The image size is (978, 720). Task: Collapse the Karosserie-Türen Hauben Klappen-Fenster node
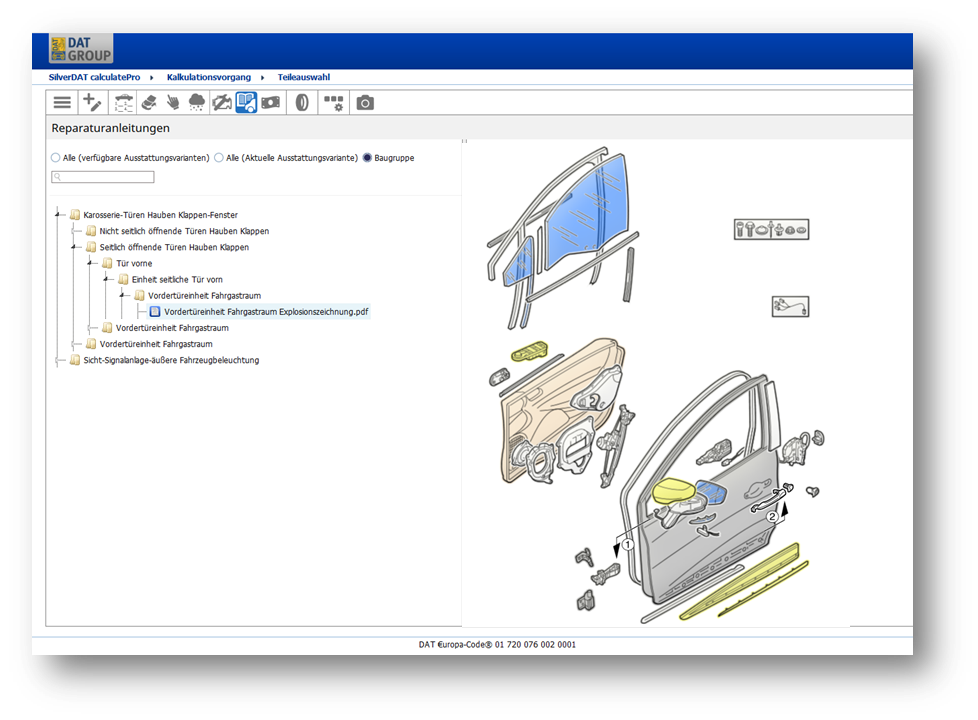click(x=57, y=215)
